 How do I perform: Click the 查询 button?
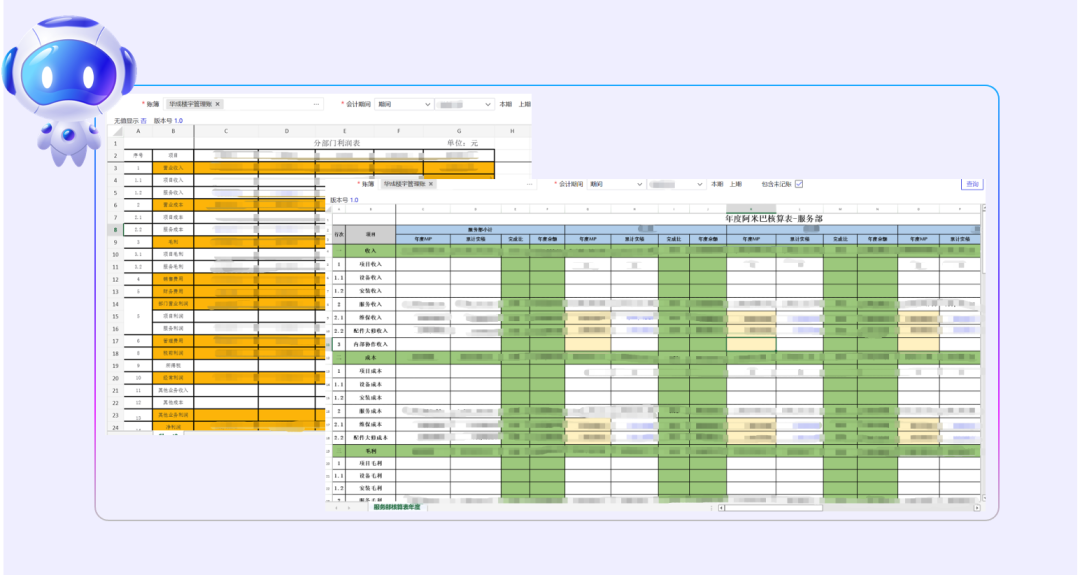tap(972, 184)
